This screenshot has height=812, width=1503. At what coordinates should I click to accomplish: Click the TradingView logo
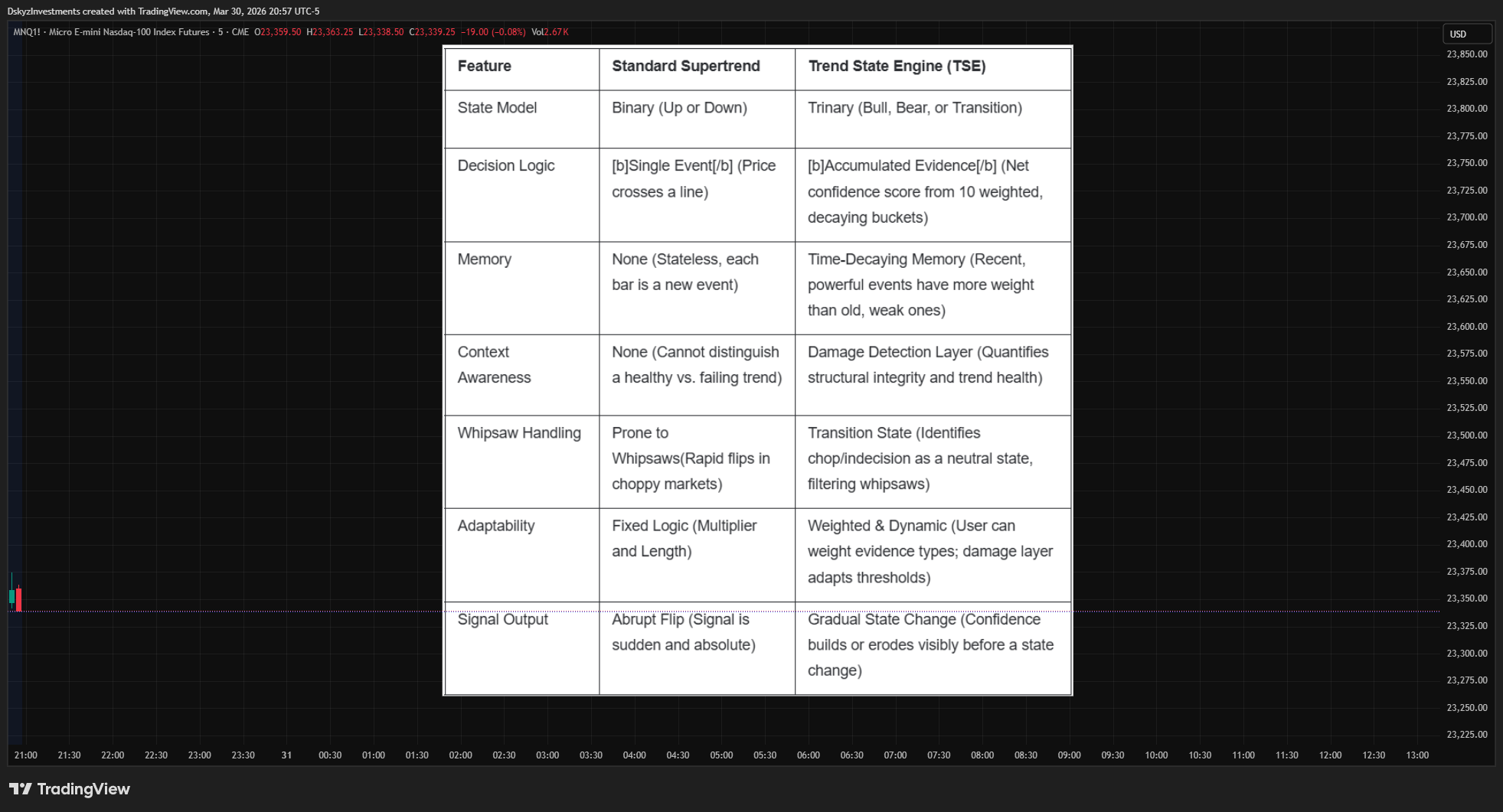[70, 789]
